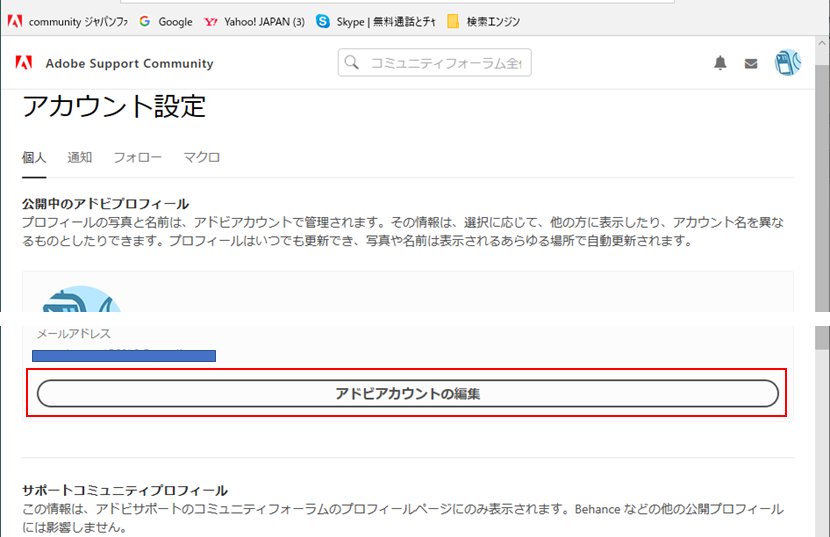This screenshot has height=537, width=830.
Task: Click the アドビアカウントの編集 button
Action: [x=408, y=393]
